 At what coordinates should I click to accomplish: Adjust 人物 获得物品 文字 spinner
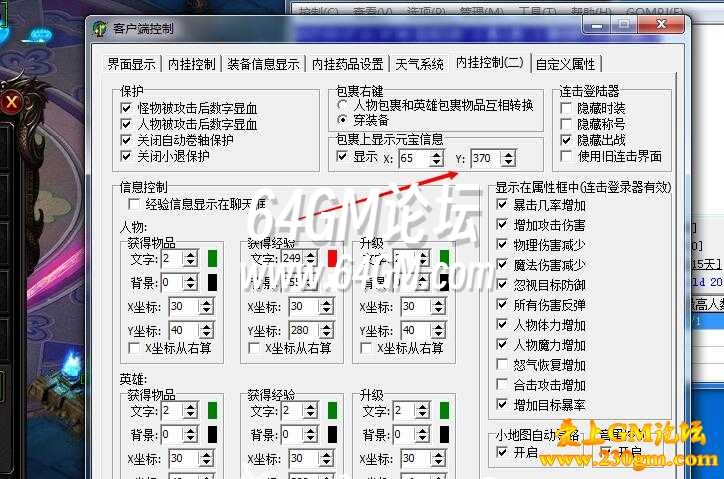190,258
